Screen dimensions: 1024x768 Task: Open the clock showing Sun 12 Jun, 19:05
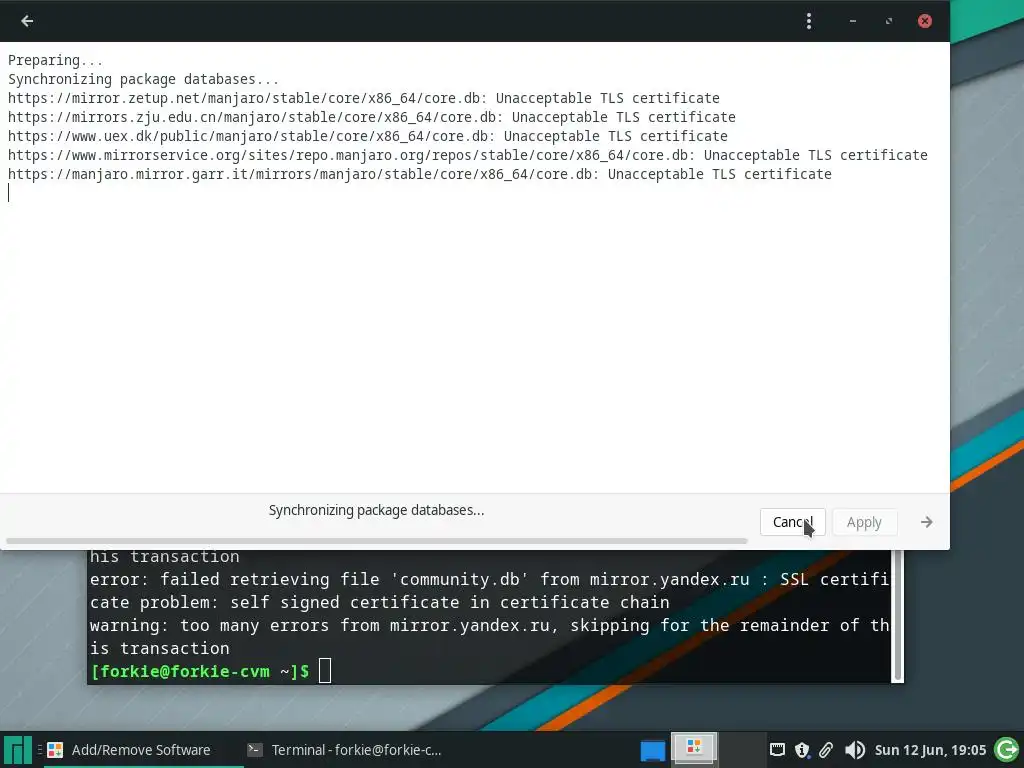pyautogui.click(x=930, y=750)
